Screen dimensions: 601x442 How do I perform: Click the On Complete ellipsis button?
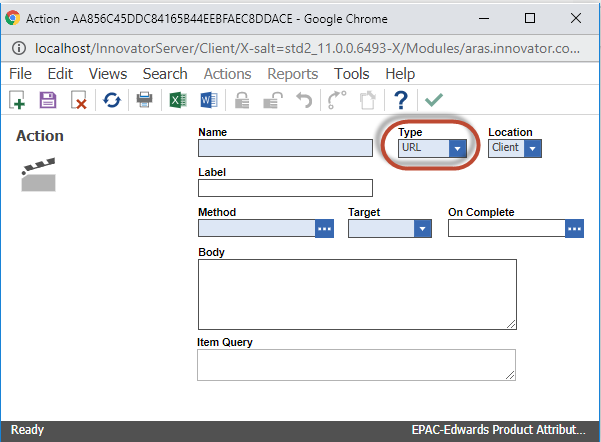[574, 228]
